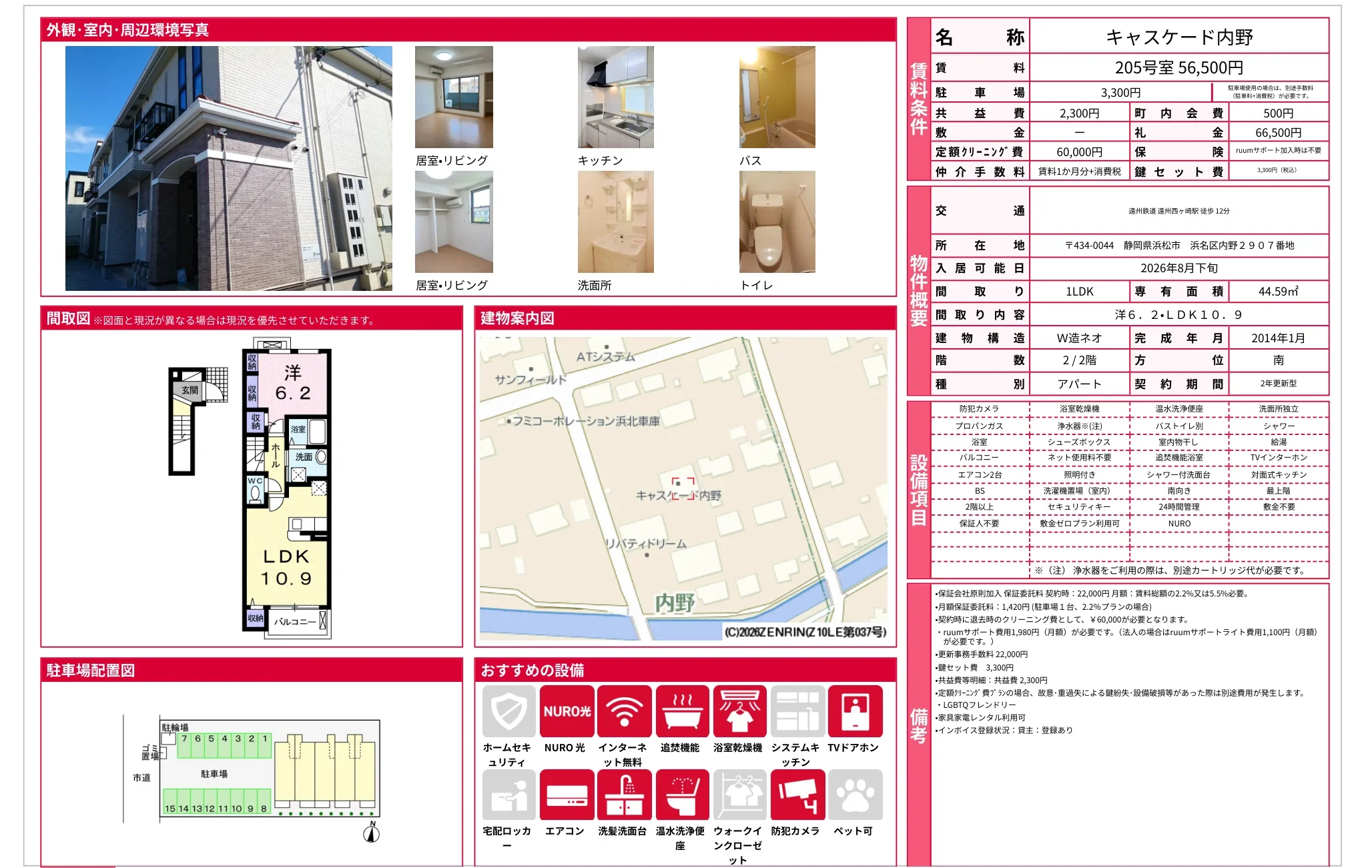
Task: Open the バス bathroom photo thumbnail
Action: 777,97
